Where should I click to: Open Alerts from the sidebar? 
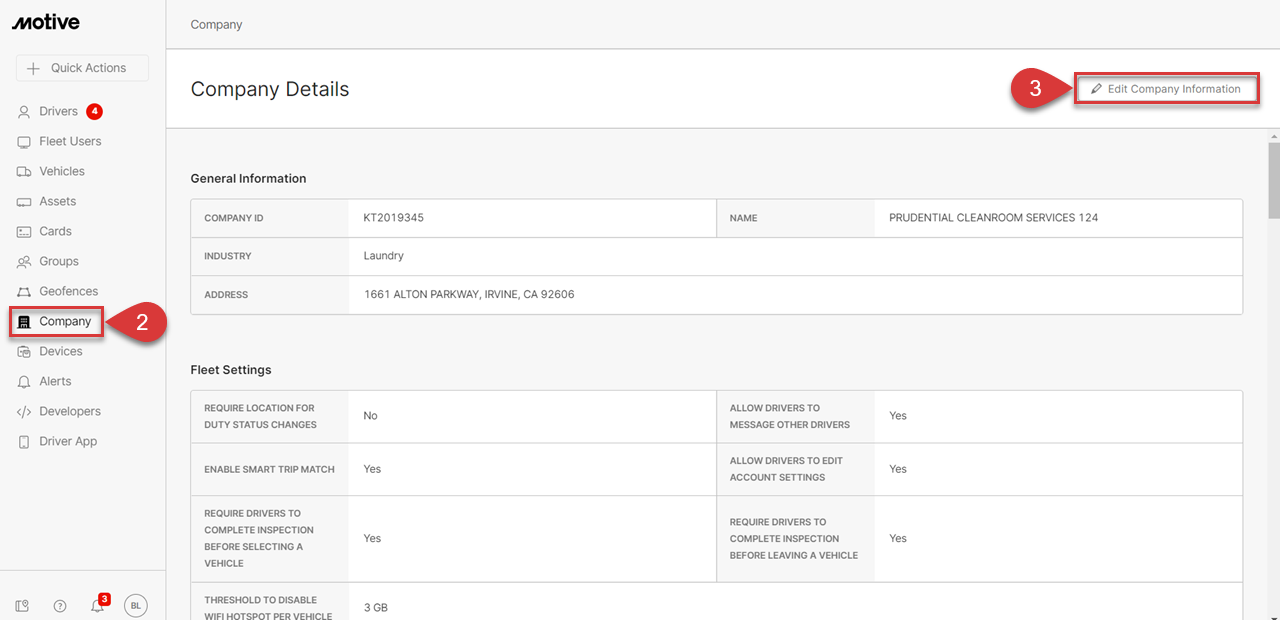(x=55, y=382)
